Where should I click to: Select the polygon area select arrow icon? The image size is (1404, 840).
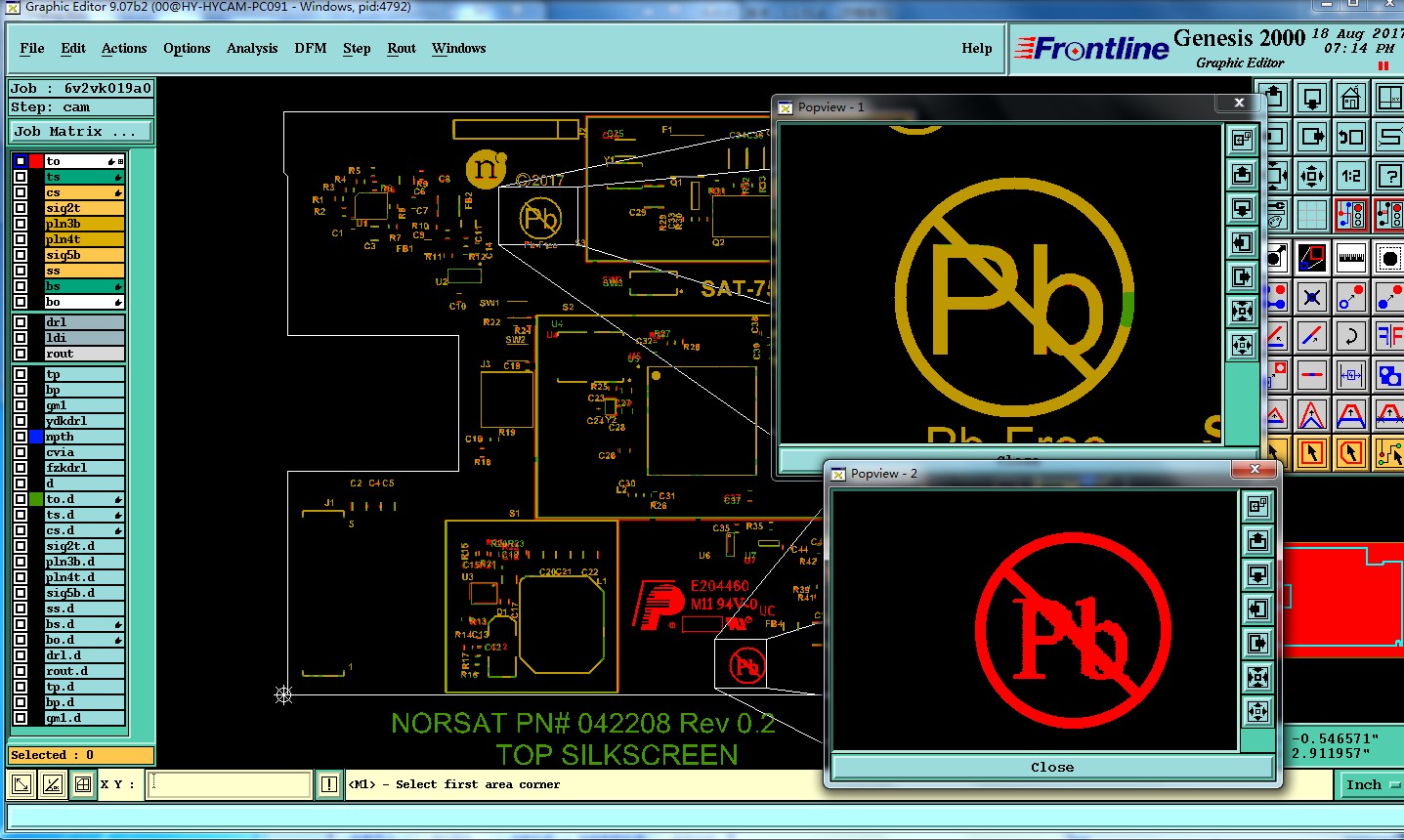tap(1350, 453)
